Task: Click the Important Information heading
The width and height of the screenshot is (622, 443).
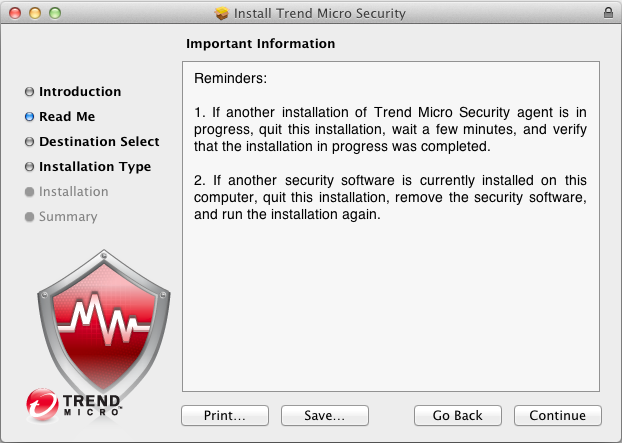Action: [x=261, y=44]
